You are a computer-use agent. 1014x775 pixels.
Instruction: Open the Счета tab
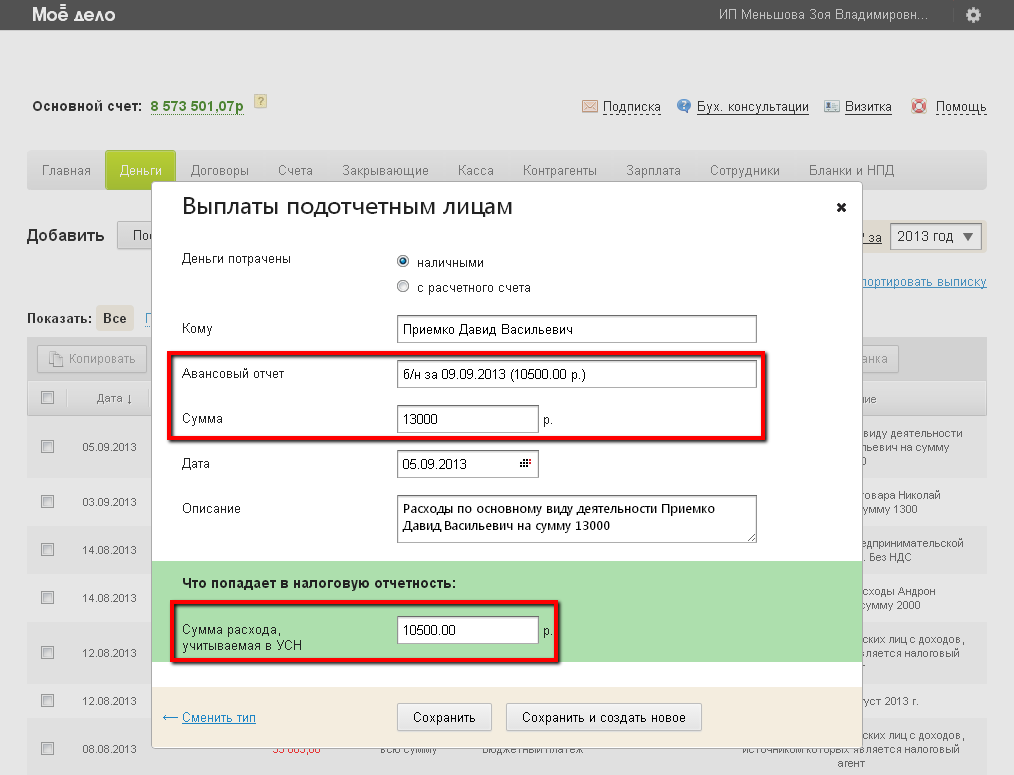click(296, 170)
